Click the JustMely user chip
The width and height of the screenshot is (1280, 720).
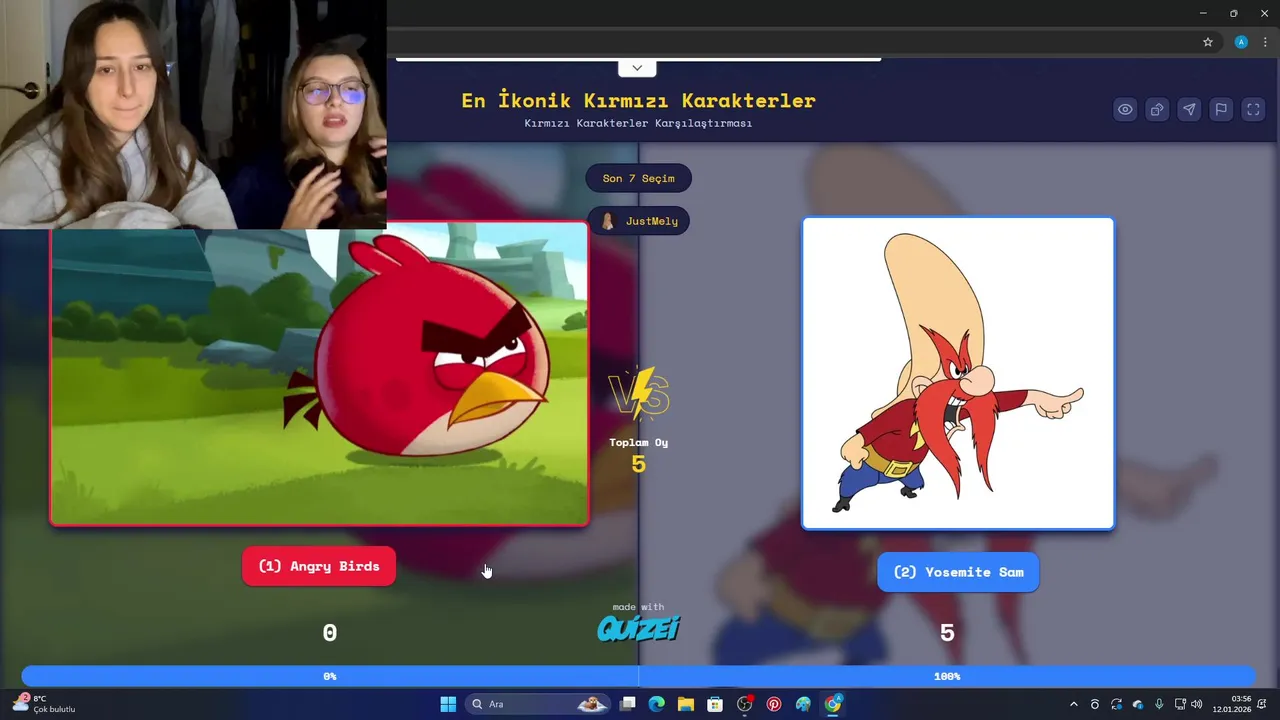click(638, 221)
